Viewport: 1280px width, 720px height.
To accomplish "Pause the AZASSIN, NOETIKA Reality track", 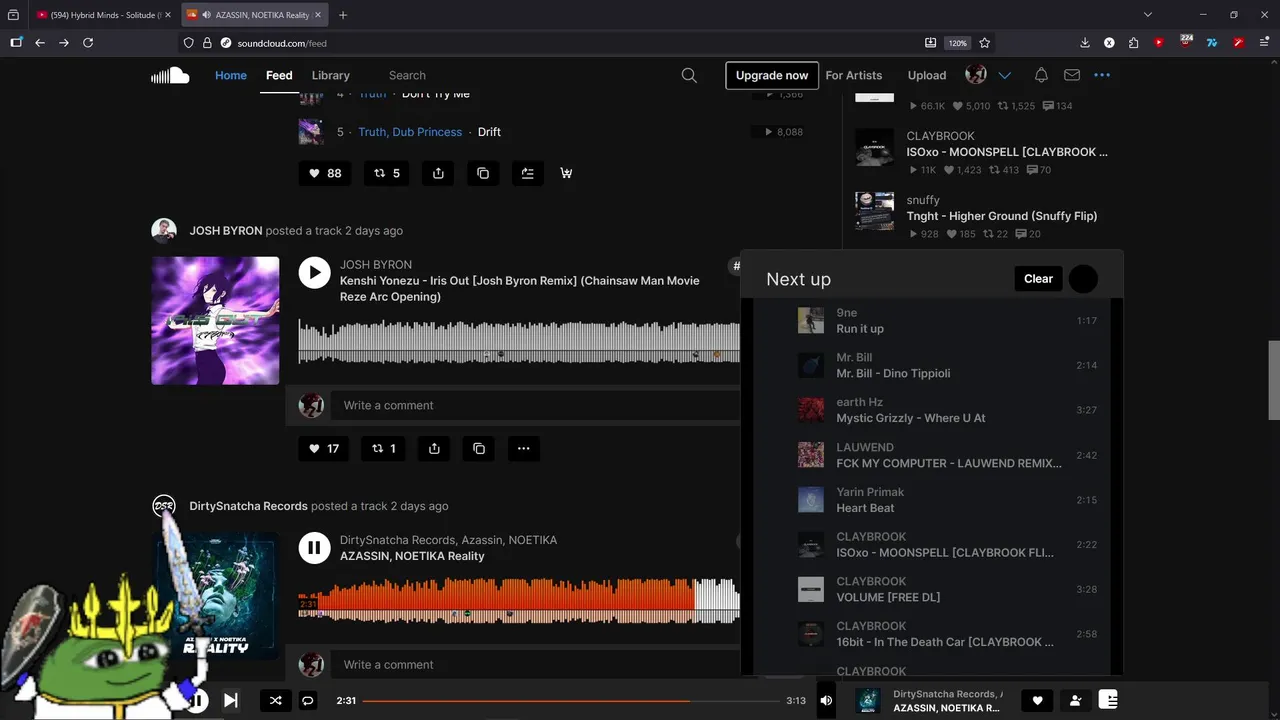I will click(314, 547).
